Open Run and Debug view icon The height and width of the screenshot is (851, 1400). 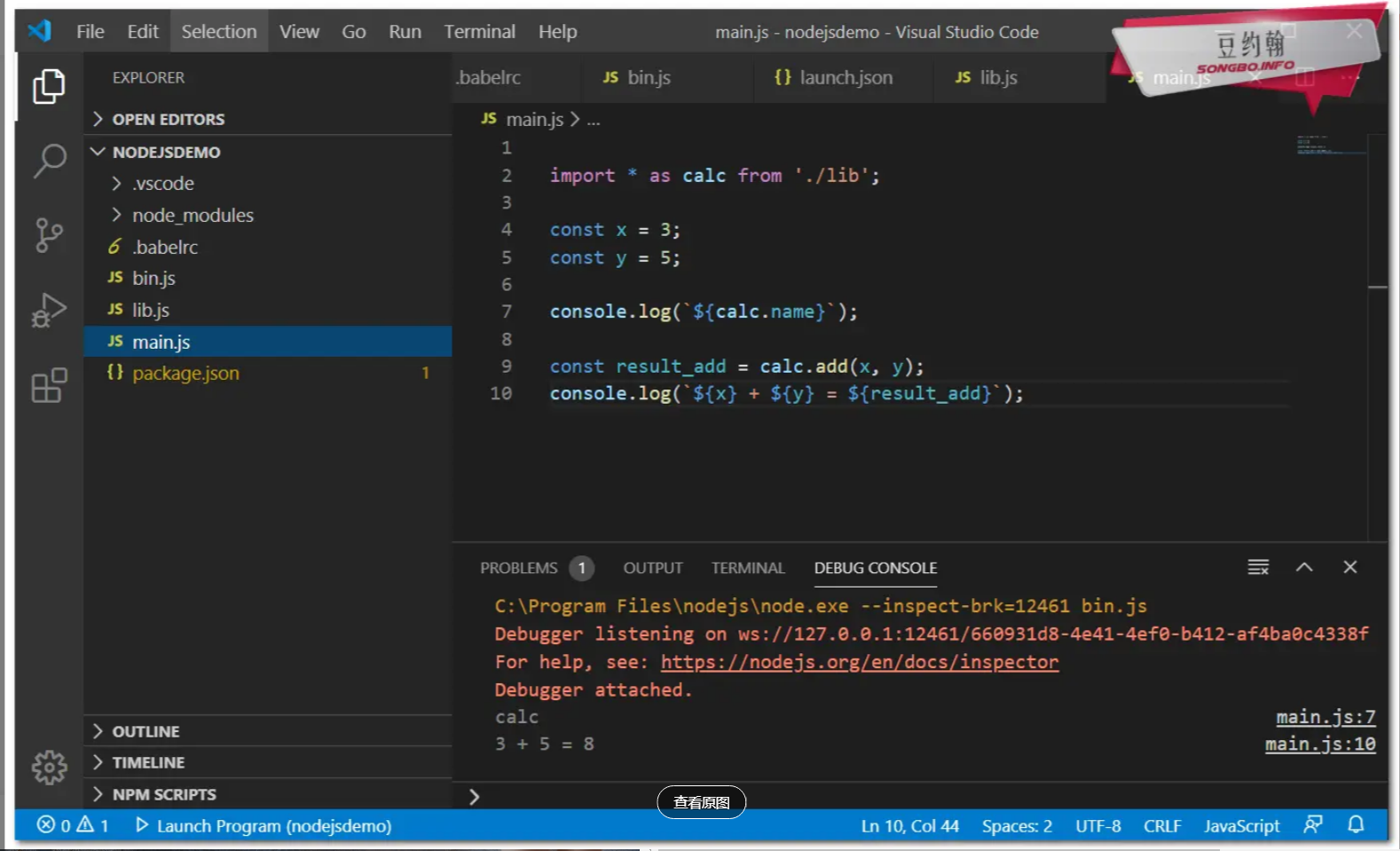click(x=49, y=310)
